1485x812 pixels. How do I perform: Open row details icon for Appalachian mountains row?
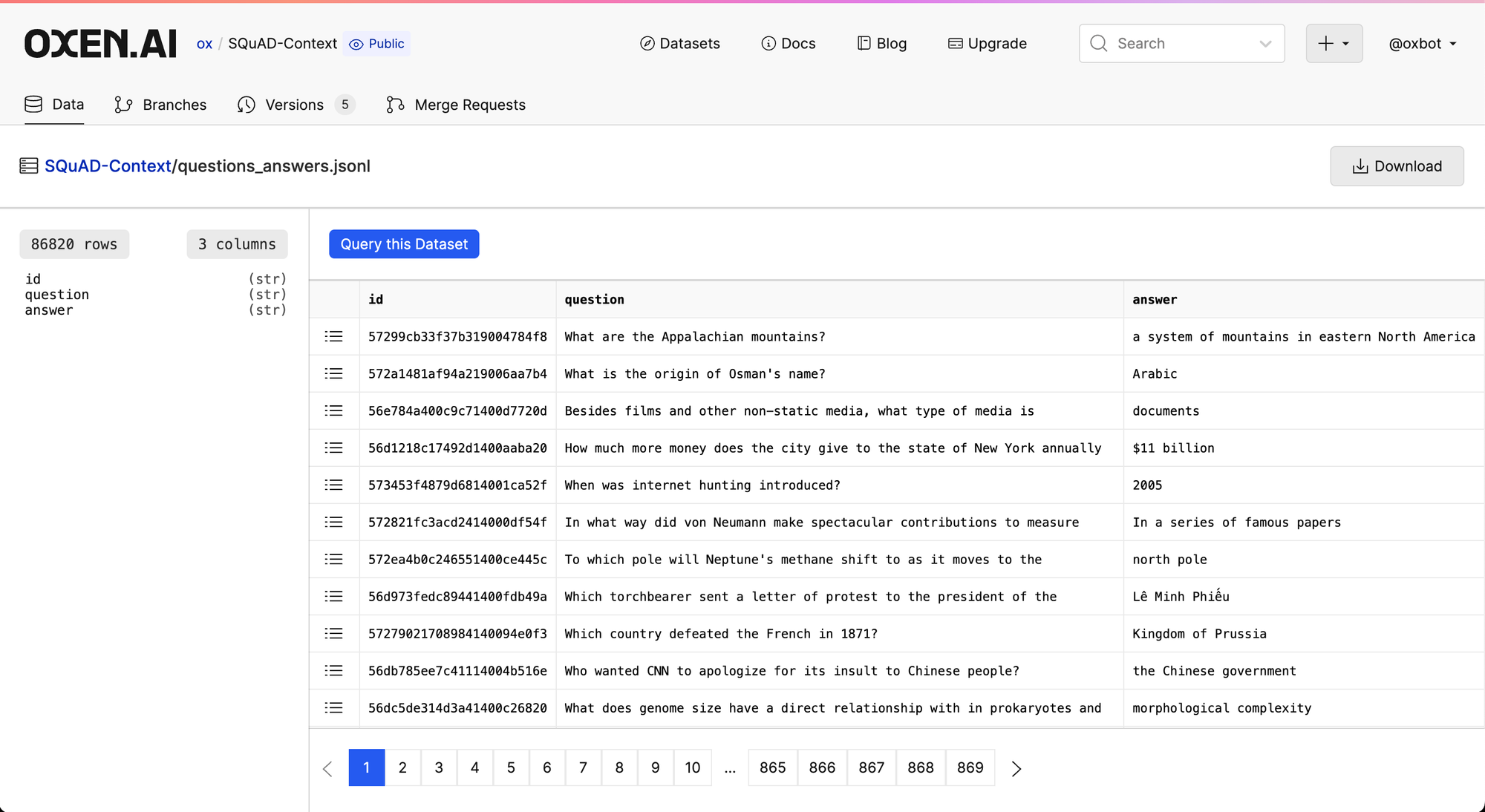334,336
